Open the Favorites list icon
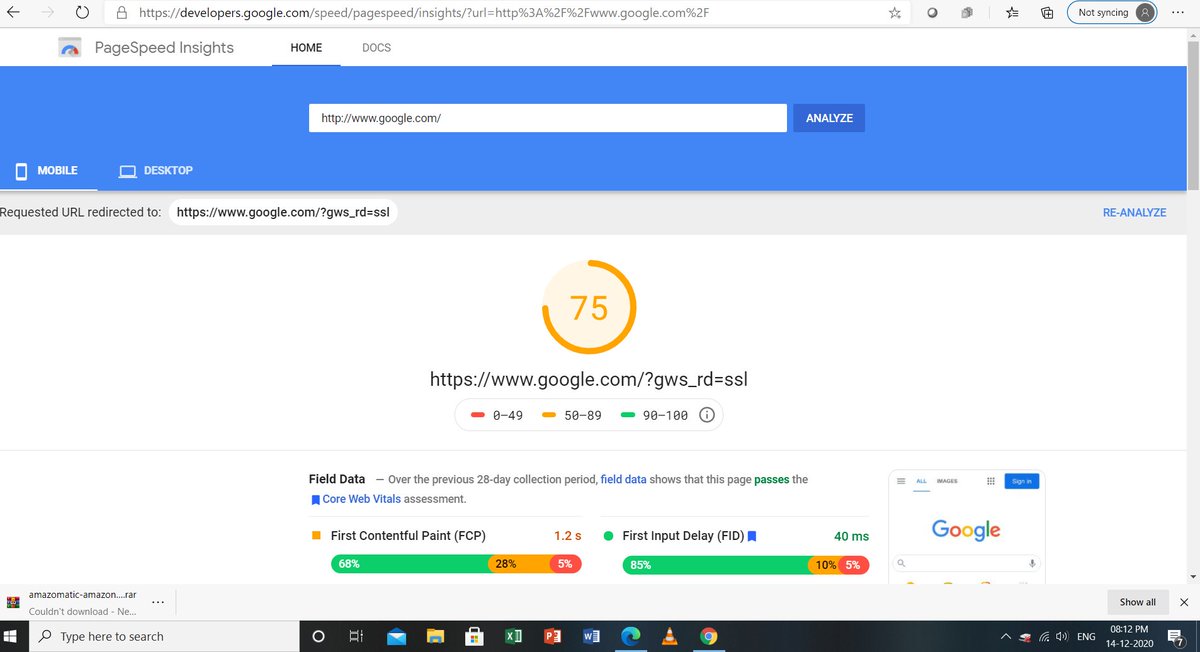The image size is (1200, 652). tap(1012, 13)
